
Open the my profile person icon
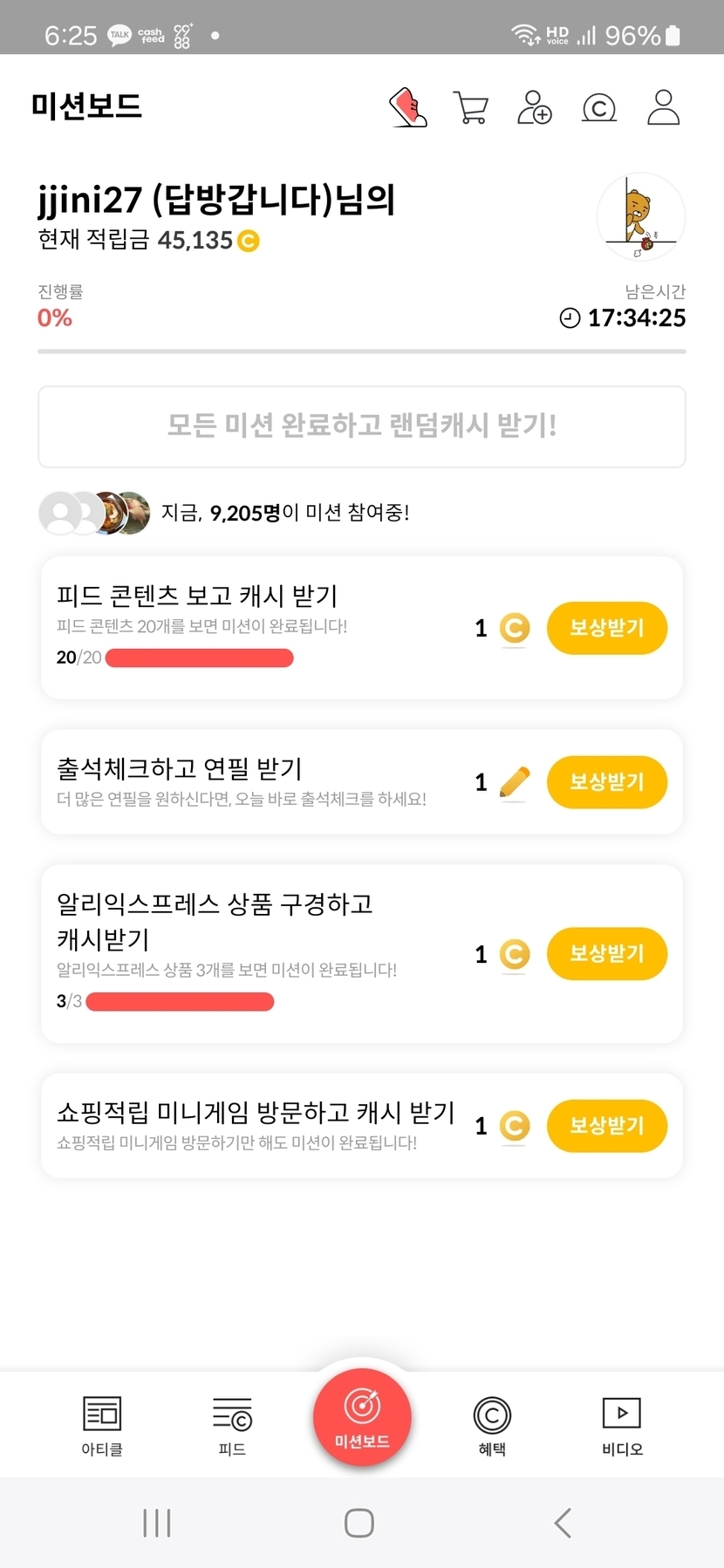tap(663, 107)
